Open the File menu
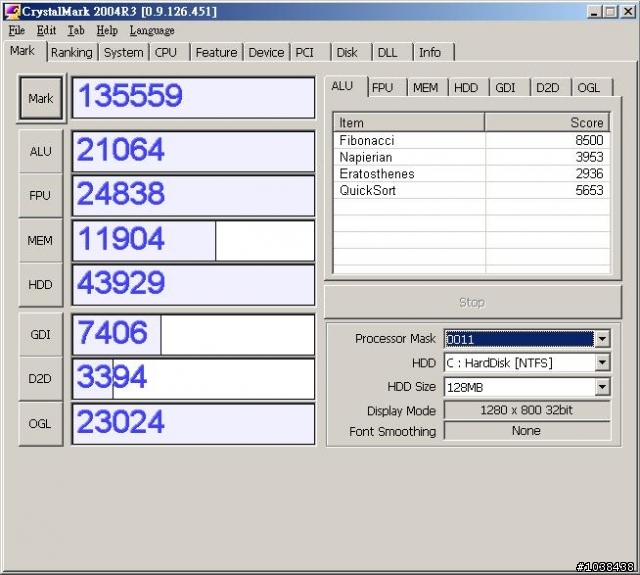The height and width of the screenshot is (575, 640). coord(17,31)
